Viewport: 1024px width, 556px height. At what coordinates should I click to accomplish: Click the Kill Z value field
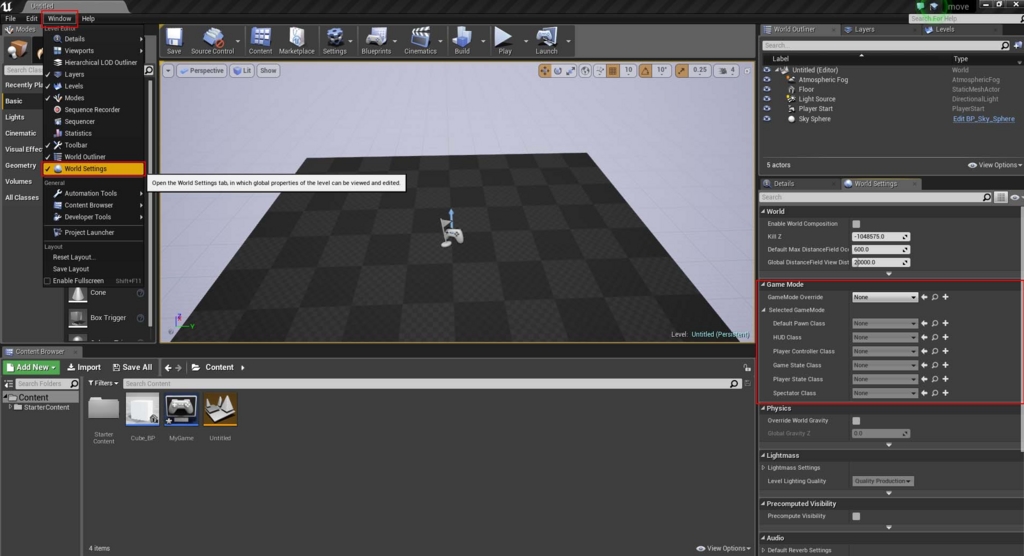(880, 237)
